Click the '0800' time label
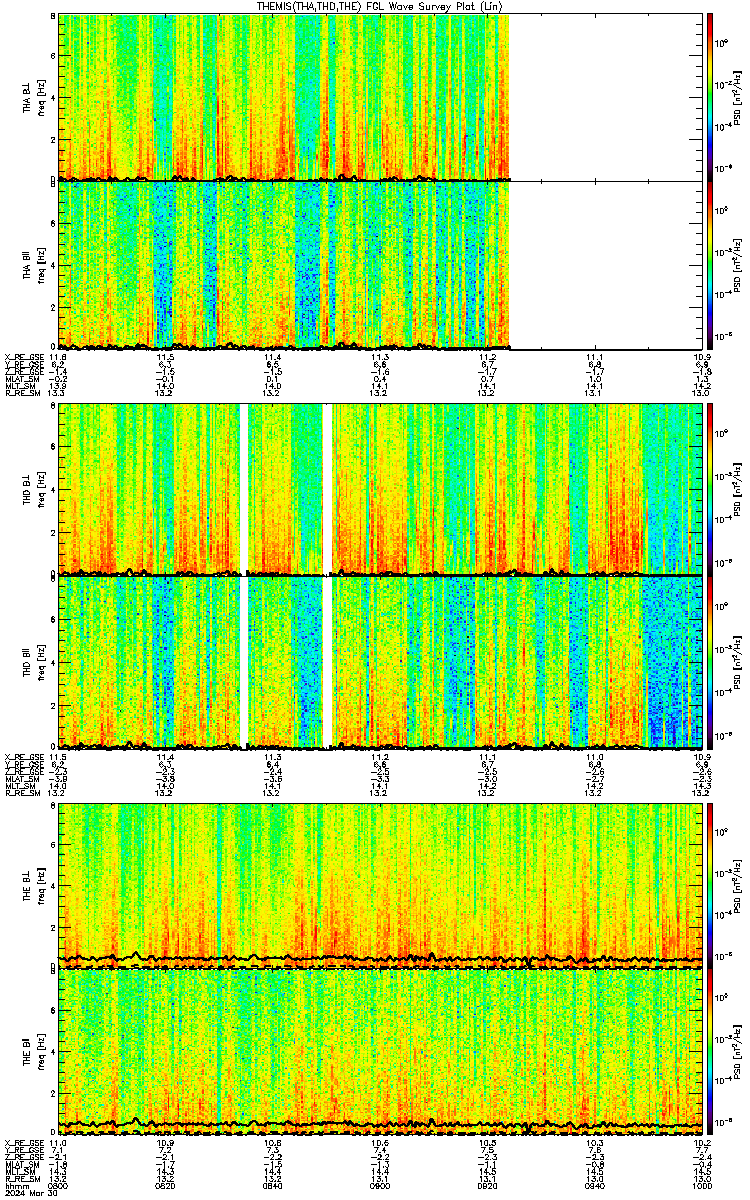 point(59,1186)
